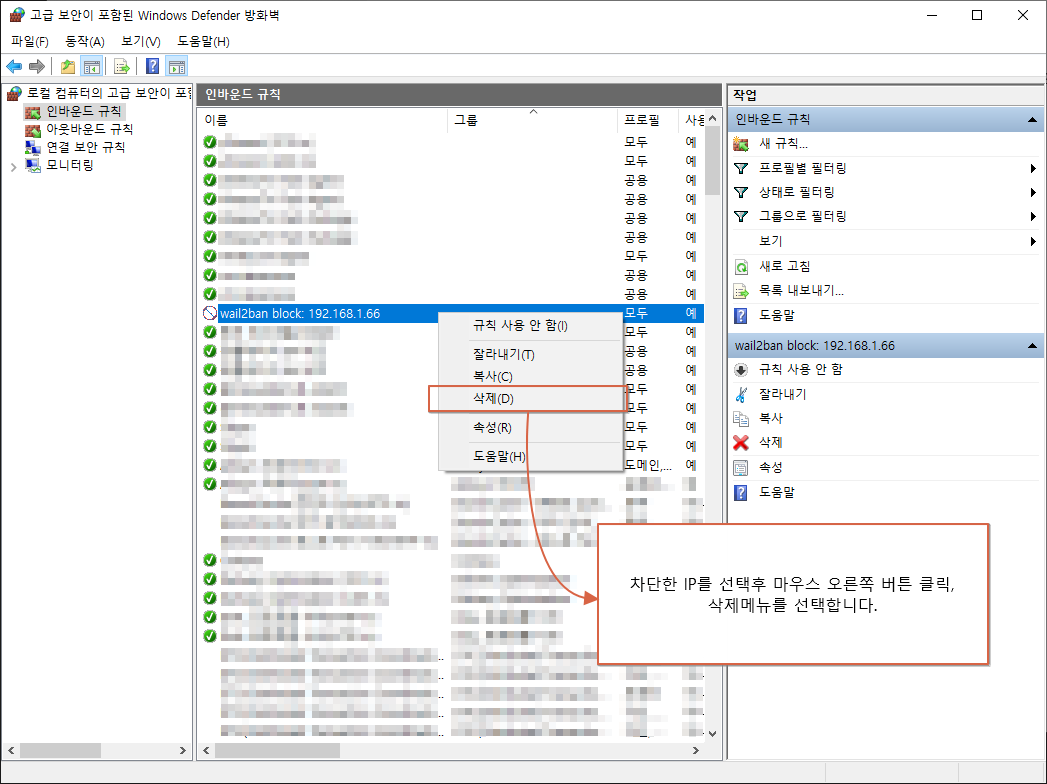The image size is (1047, 784).
Task: Select 아웃바운드 규칙 in the tree
Action: pyautogui.click(x=89, y=129)
